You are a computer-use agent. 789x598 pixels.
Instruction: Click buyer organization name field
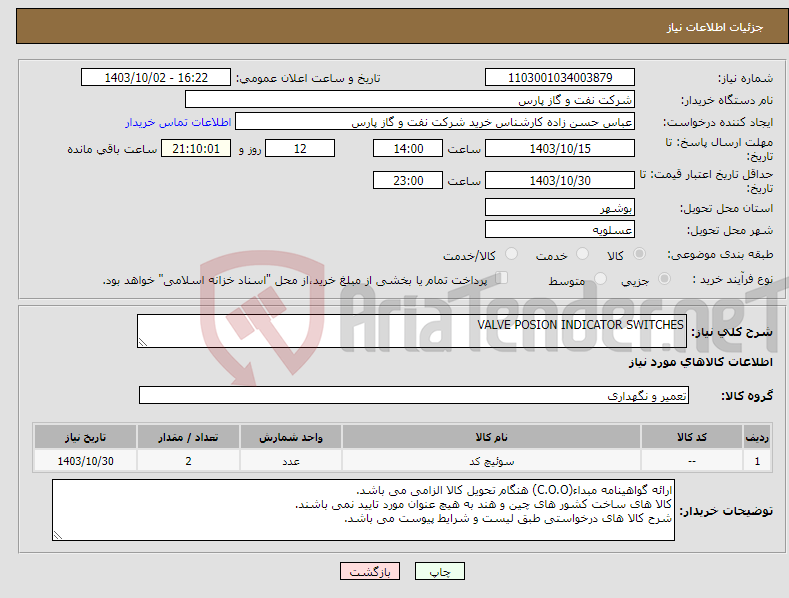[410, 100]
